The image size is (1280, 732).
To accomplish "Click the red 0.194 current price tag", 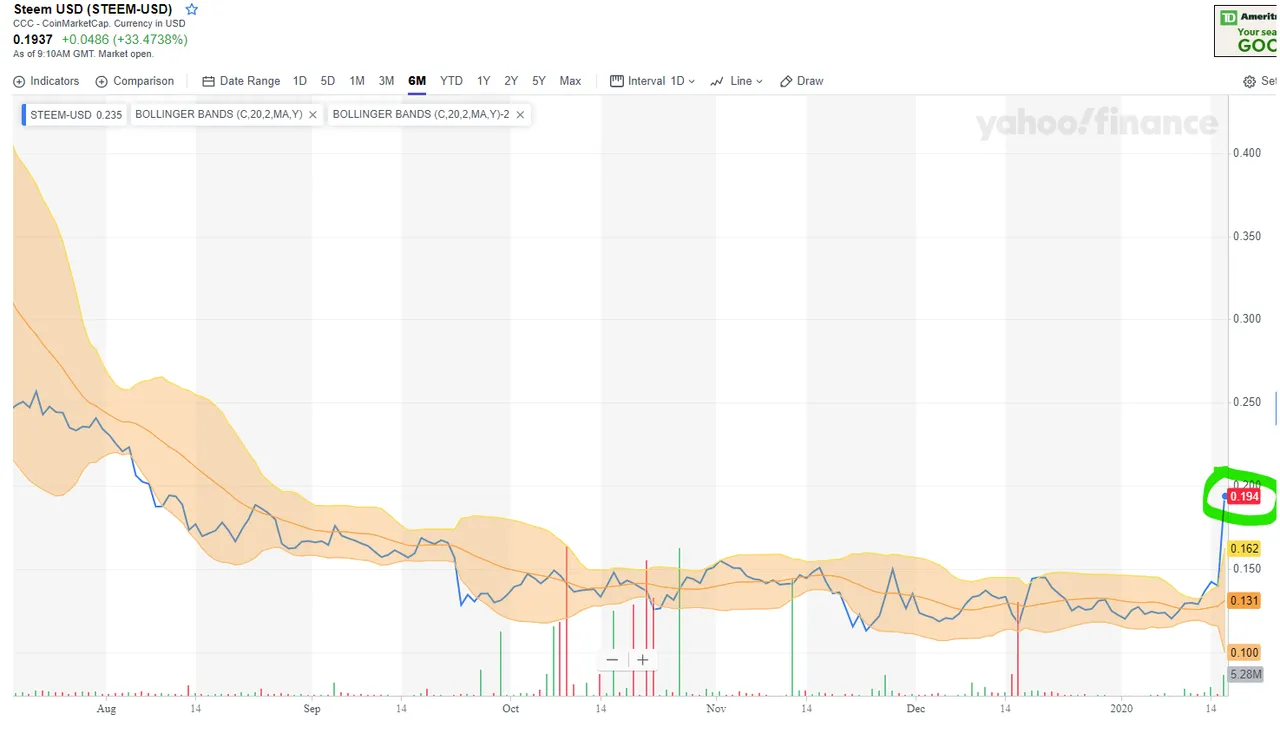I will [x=1244, y=497].
